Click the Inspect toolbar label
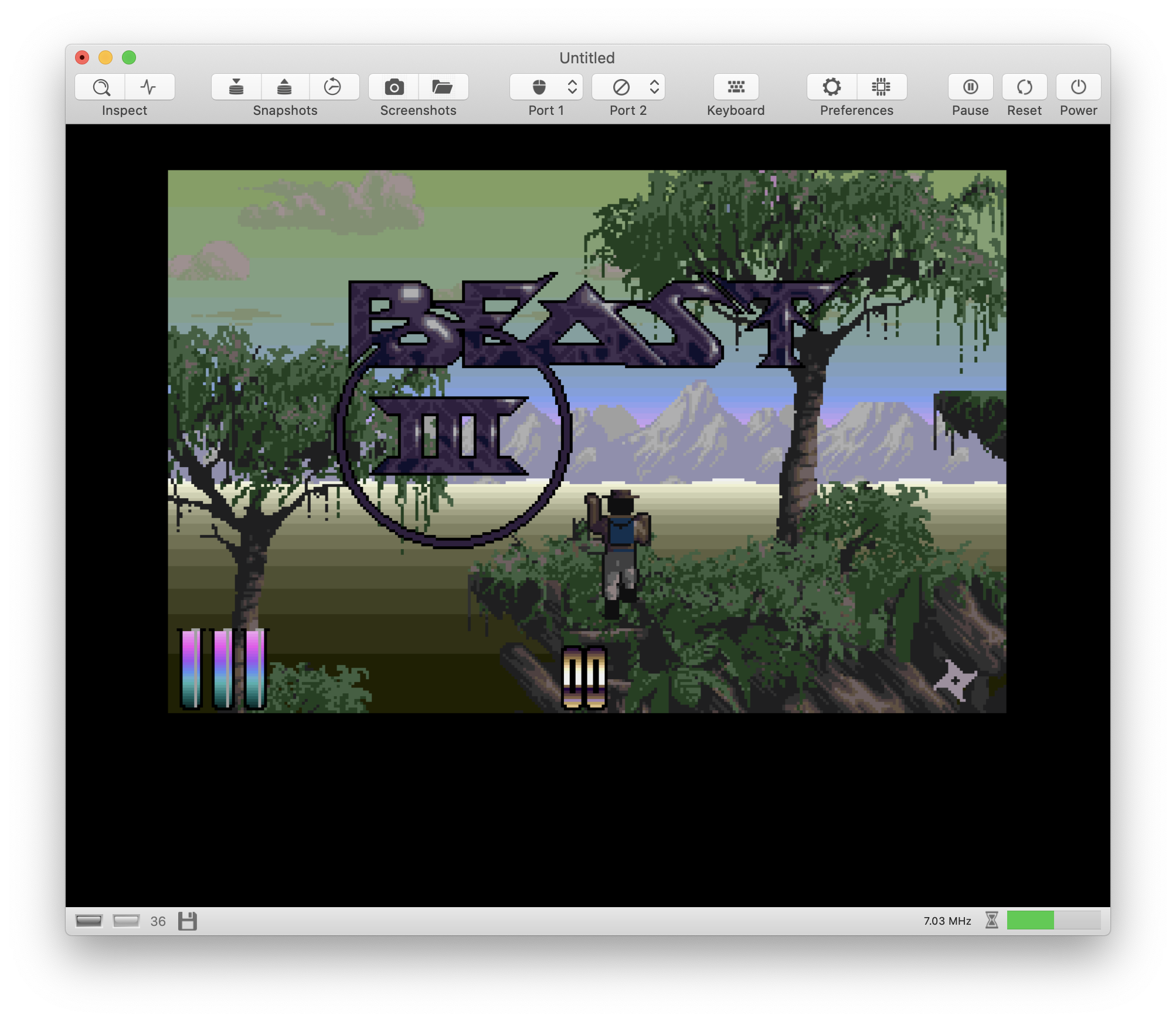Image resolution: width=1176 pixels, height=1022 pixels. (124, 111)
